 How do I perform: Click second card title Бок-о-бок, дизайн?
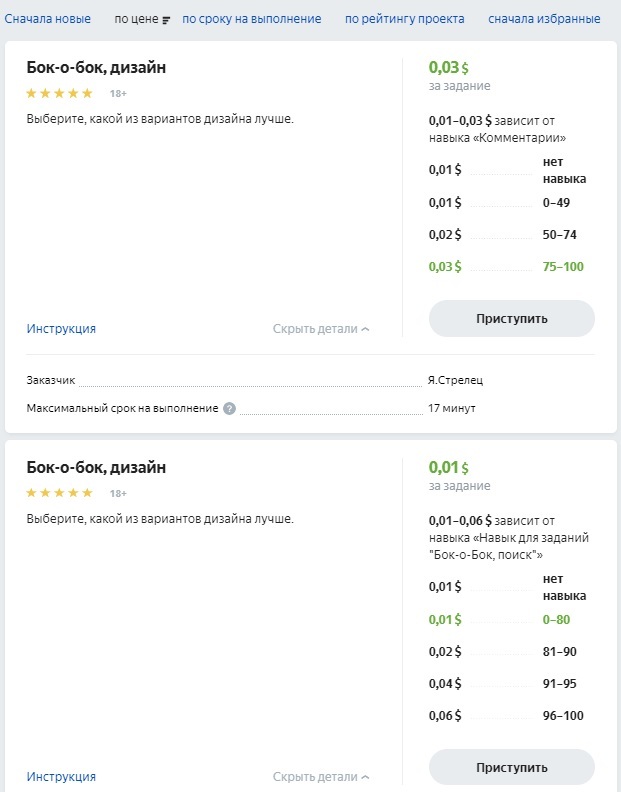96,468
